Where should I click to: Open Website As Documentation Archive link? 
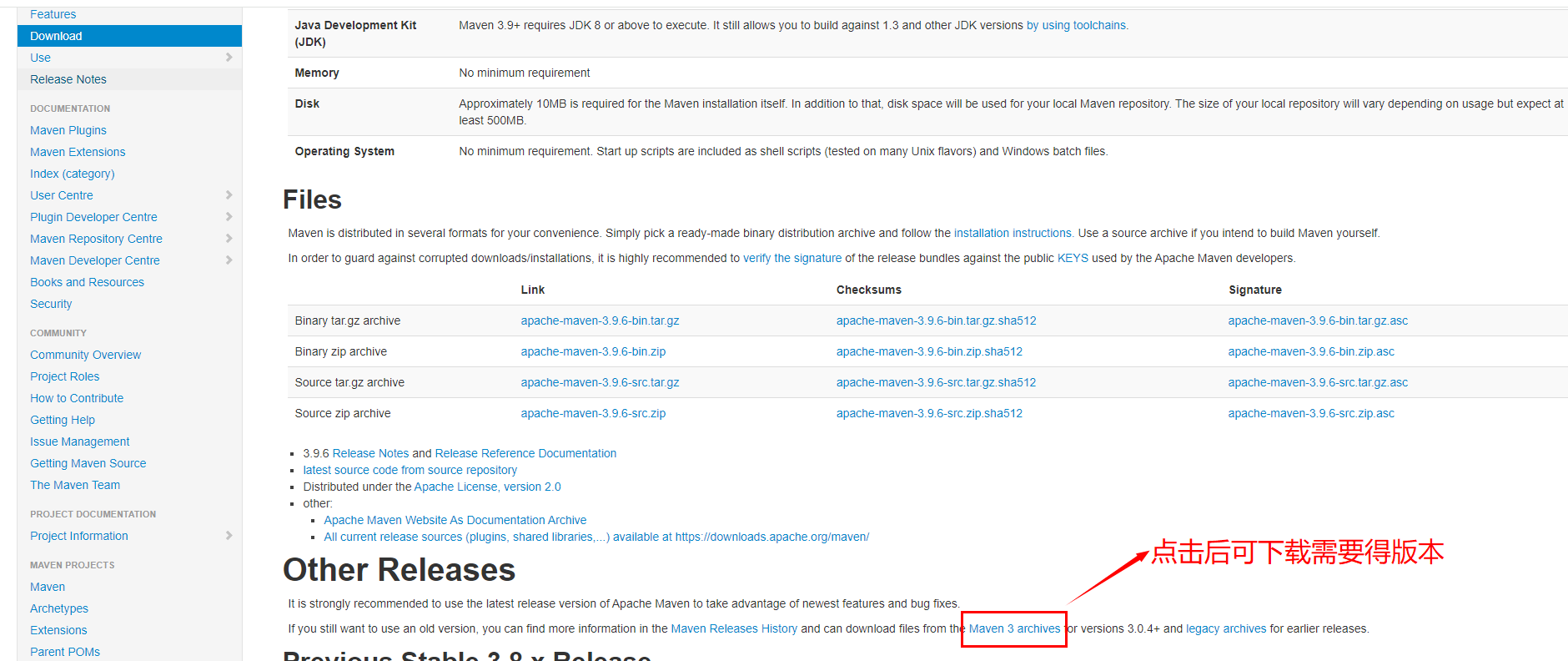455,520
